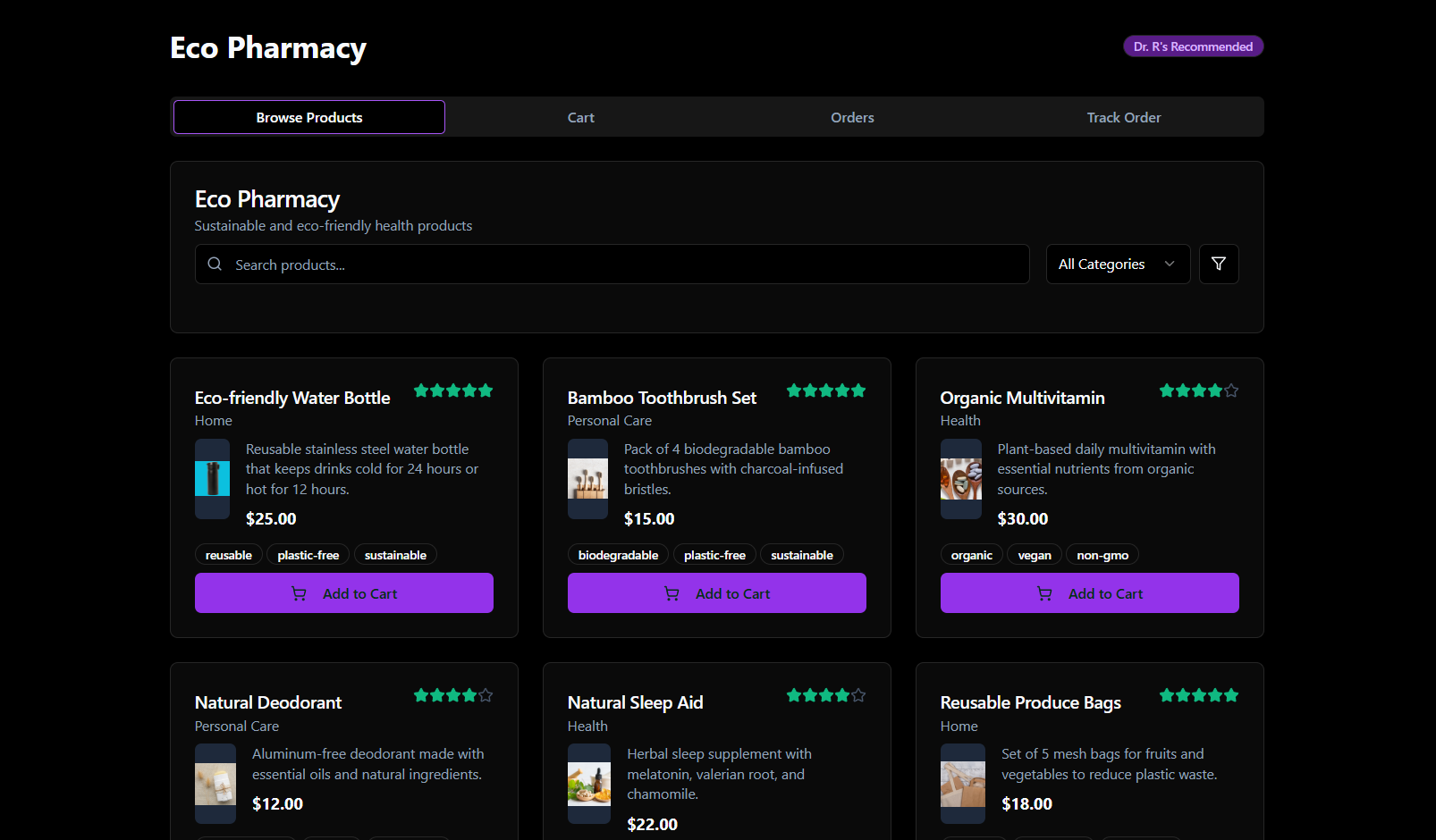Click the 'vegan' tag
This screenshot has width=1436, height=840.
(1035, 555)
